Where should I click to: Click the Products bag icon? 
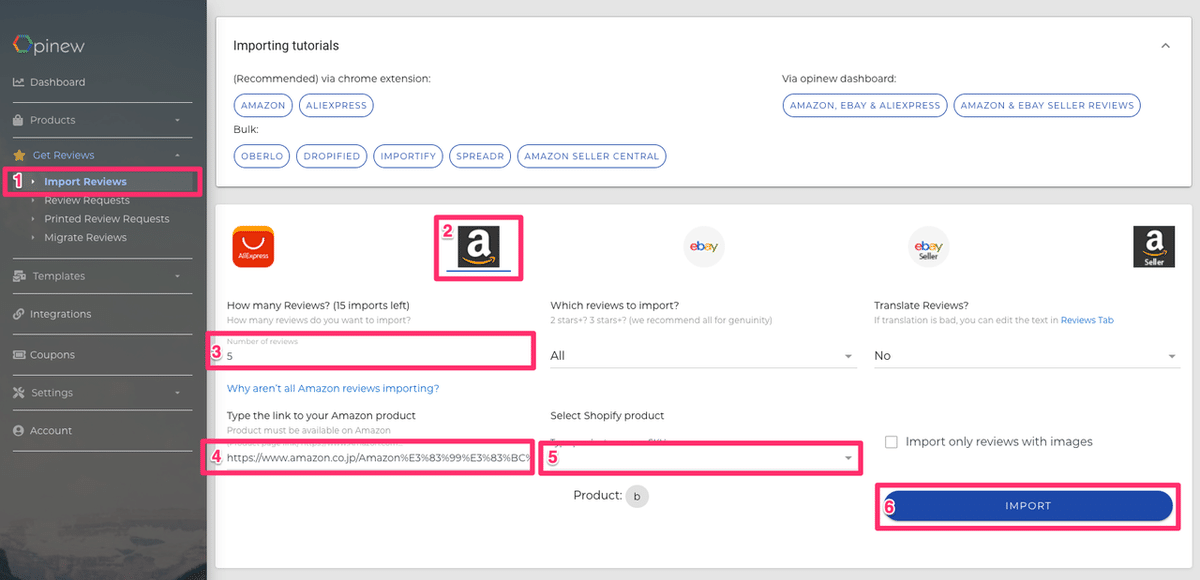click(x=18, y=120)
